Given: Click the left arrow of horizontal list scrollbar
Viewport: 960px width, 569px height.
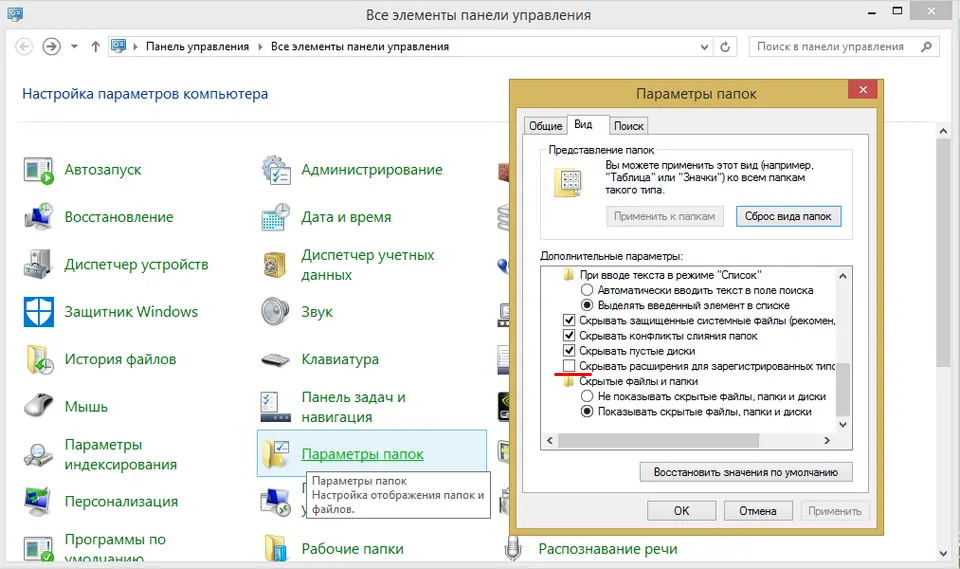Looking at the screenshot, I should 549,440.
